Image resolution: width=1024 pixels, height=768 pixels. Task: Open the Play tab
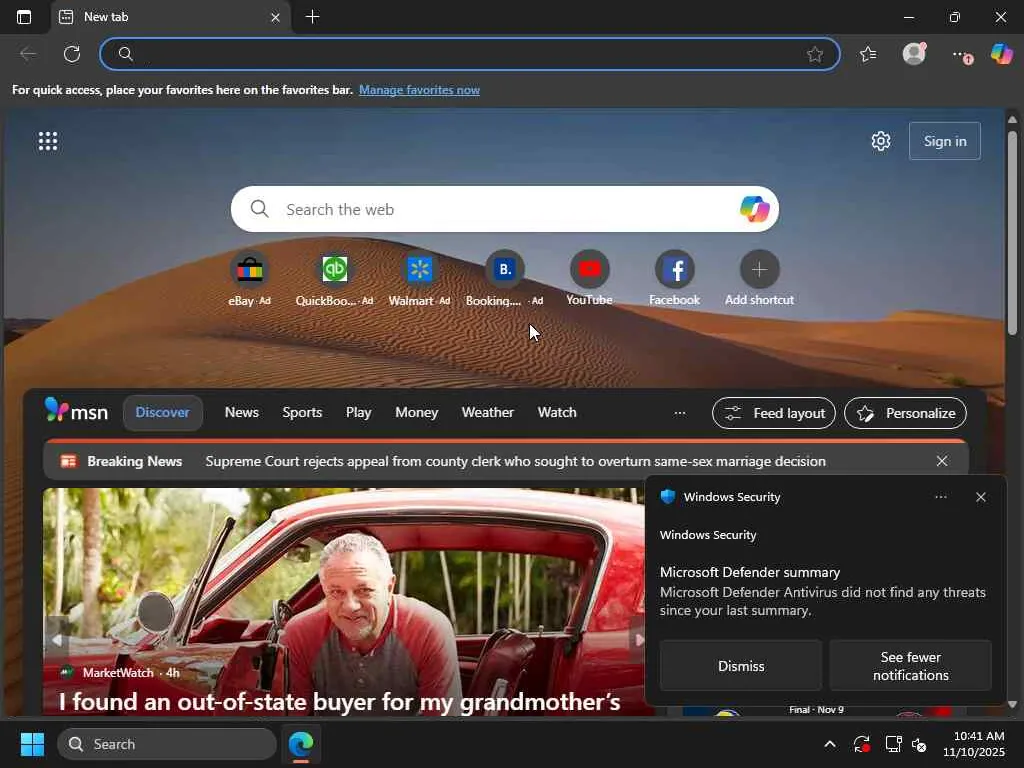359,413
